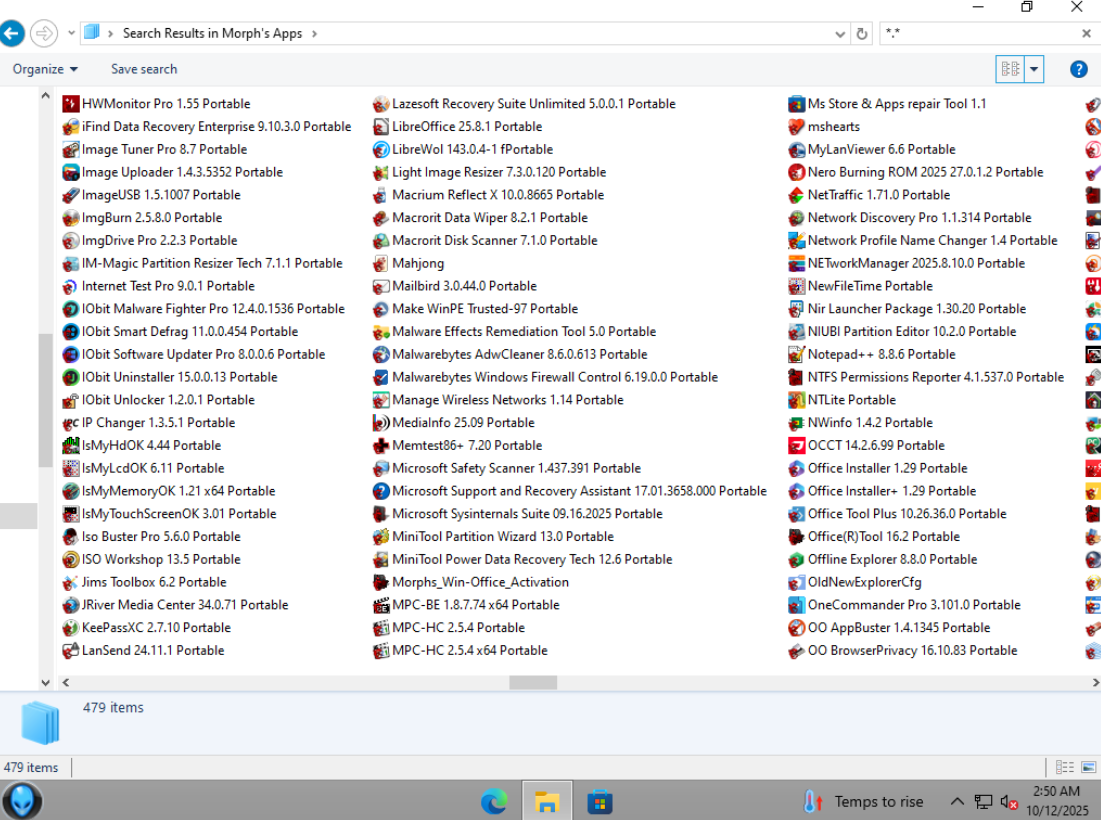The width and height of the screenshot is (1101, 820).
Task: Select the Malwarebytes AdwCleaner icon
Action: 381,355
